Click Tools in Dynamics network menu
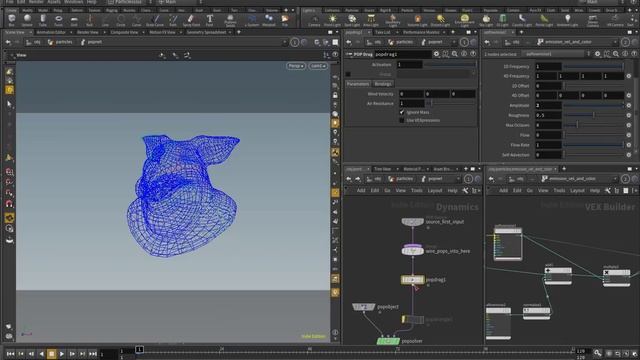The image size is (640, 360). point(416,191)
